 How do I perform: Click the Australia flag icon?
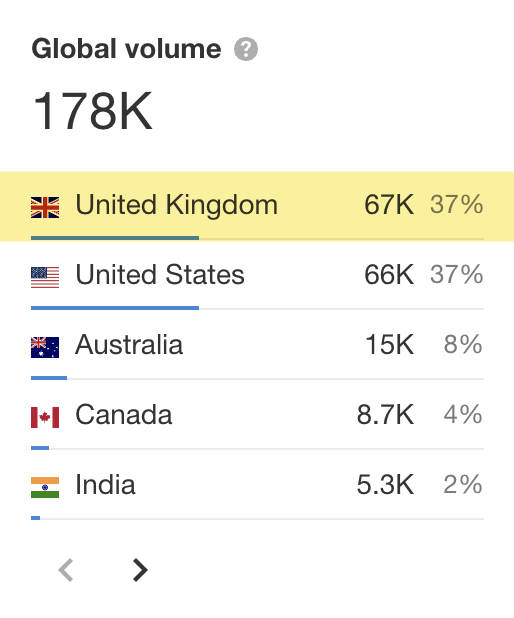pyautogui.click(x=45, y=347)
